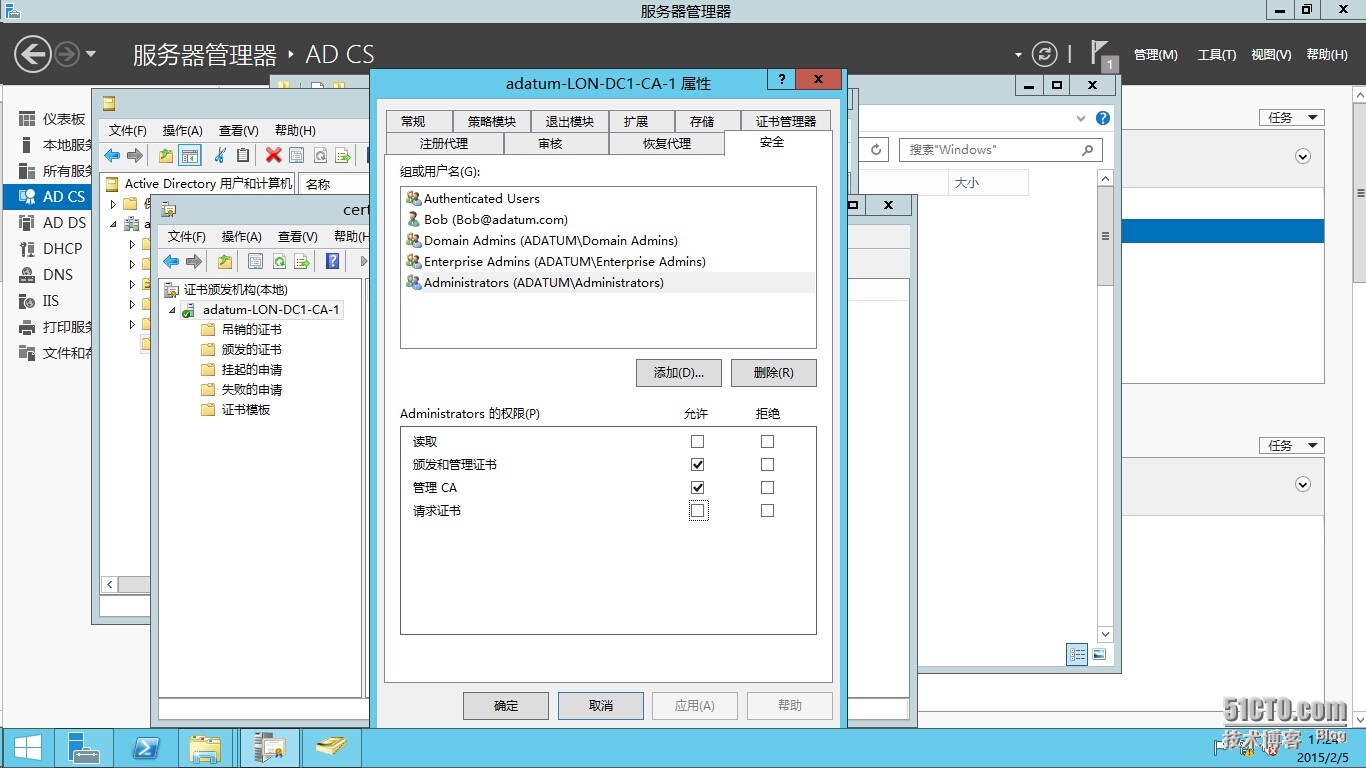Click Up one level in certsrv toolbar
This screenshot has width=1366, height=768.
pyautogui.click(x=225, y=261)
